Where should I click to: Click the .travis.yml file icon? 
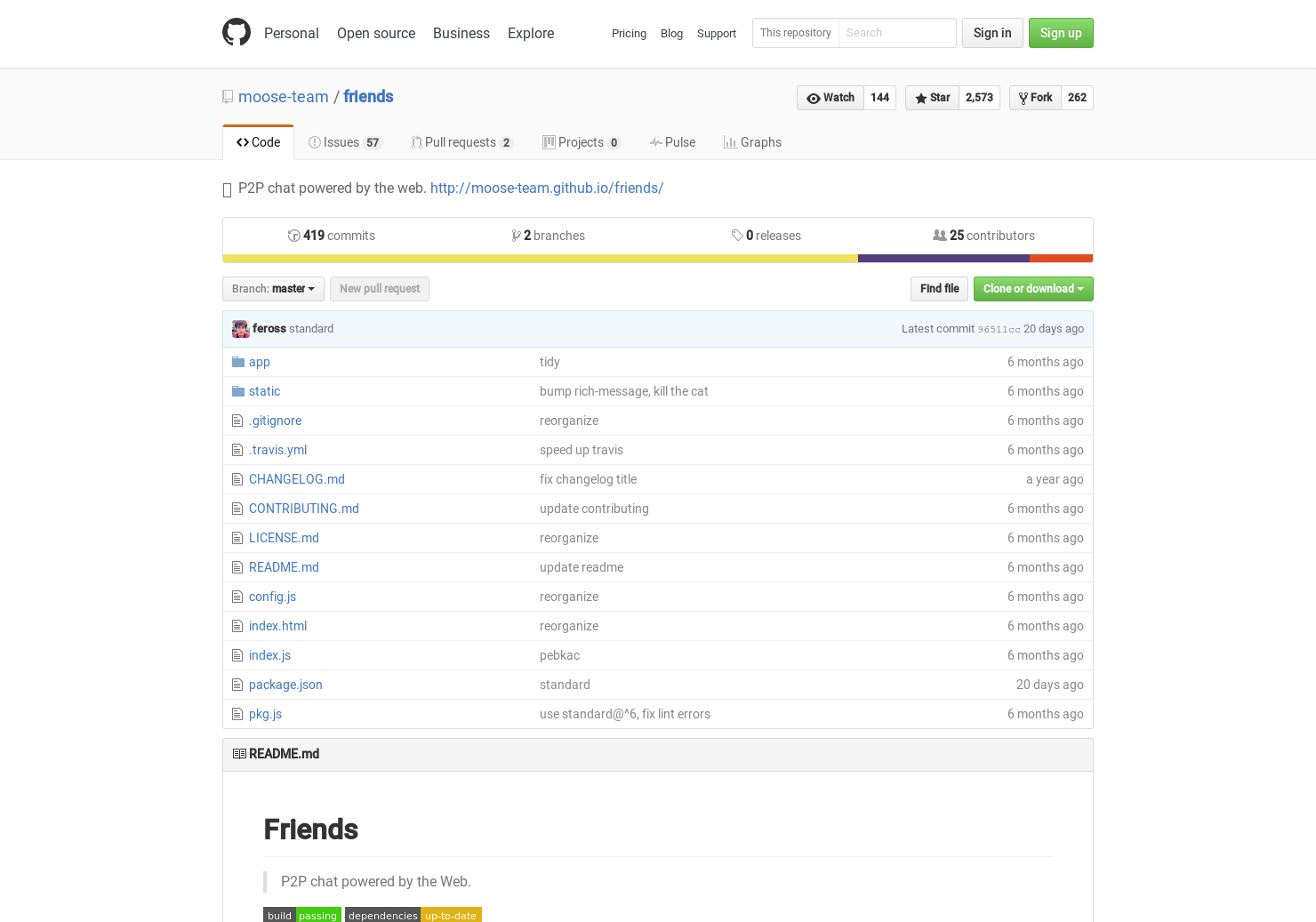(237, 450)
